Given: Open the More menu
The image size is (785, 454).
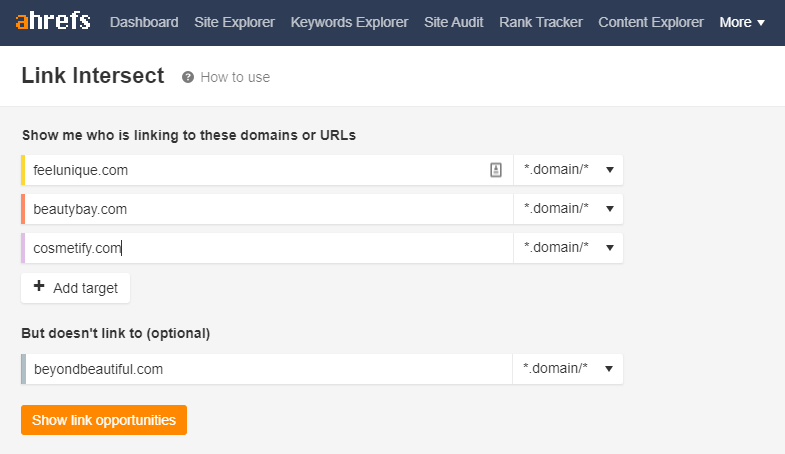Looking at the screenshot, I should pyautogui.click(x=742, y=22).
